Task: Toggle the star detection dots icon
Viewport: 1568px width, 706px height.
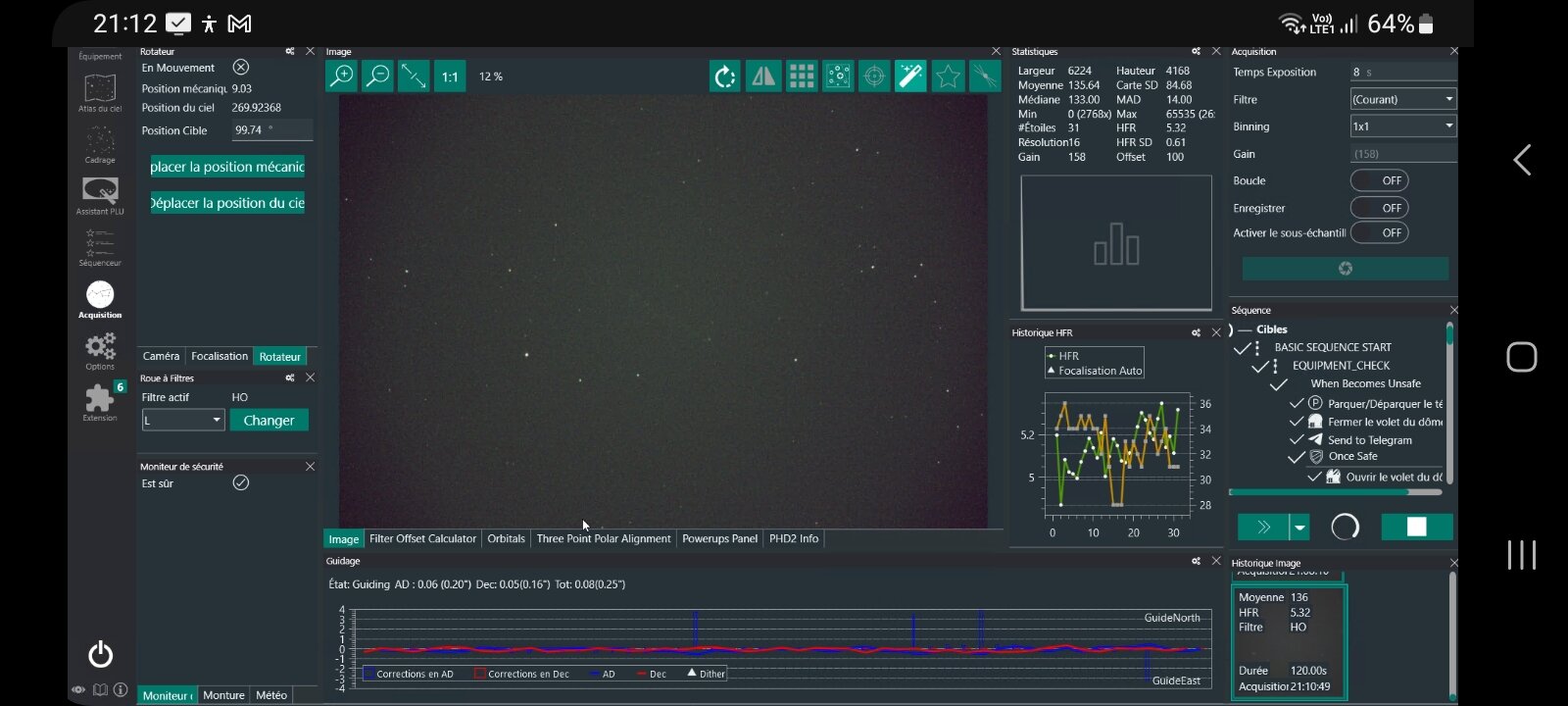Action: pos(838,76)
